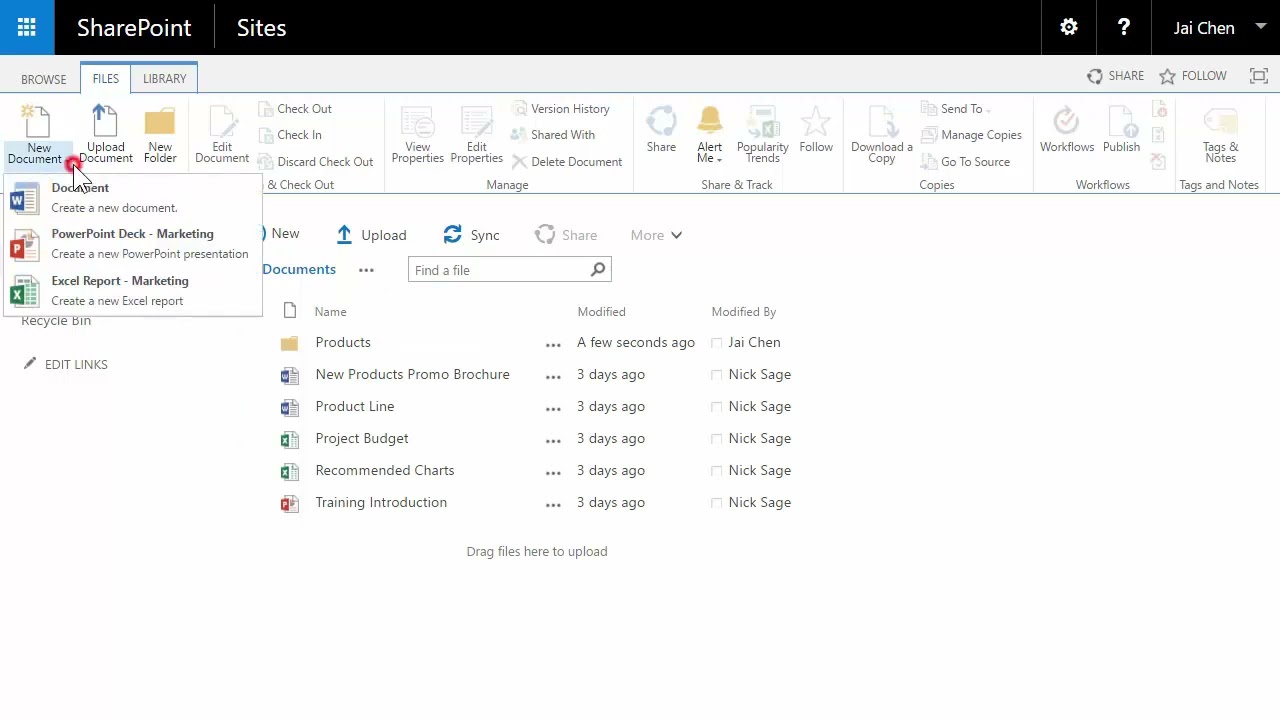Click the Publish ribbon icon
The height and width of the screenshot is (720, 1280).
tap(1121, 122)
